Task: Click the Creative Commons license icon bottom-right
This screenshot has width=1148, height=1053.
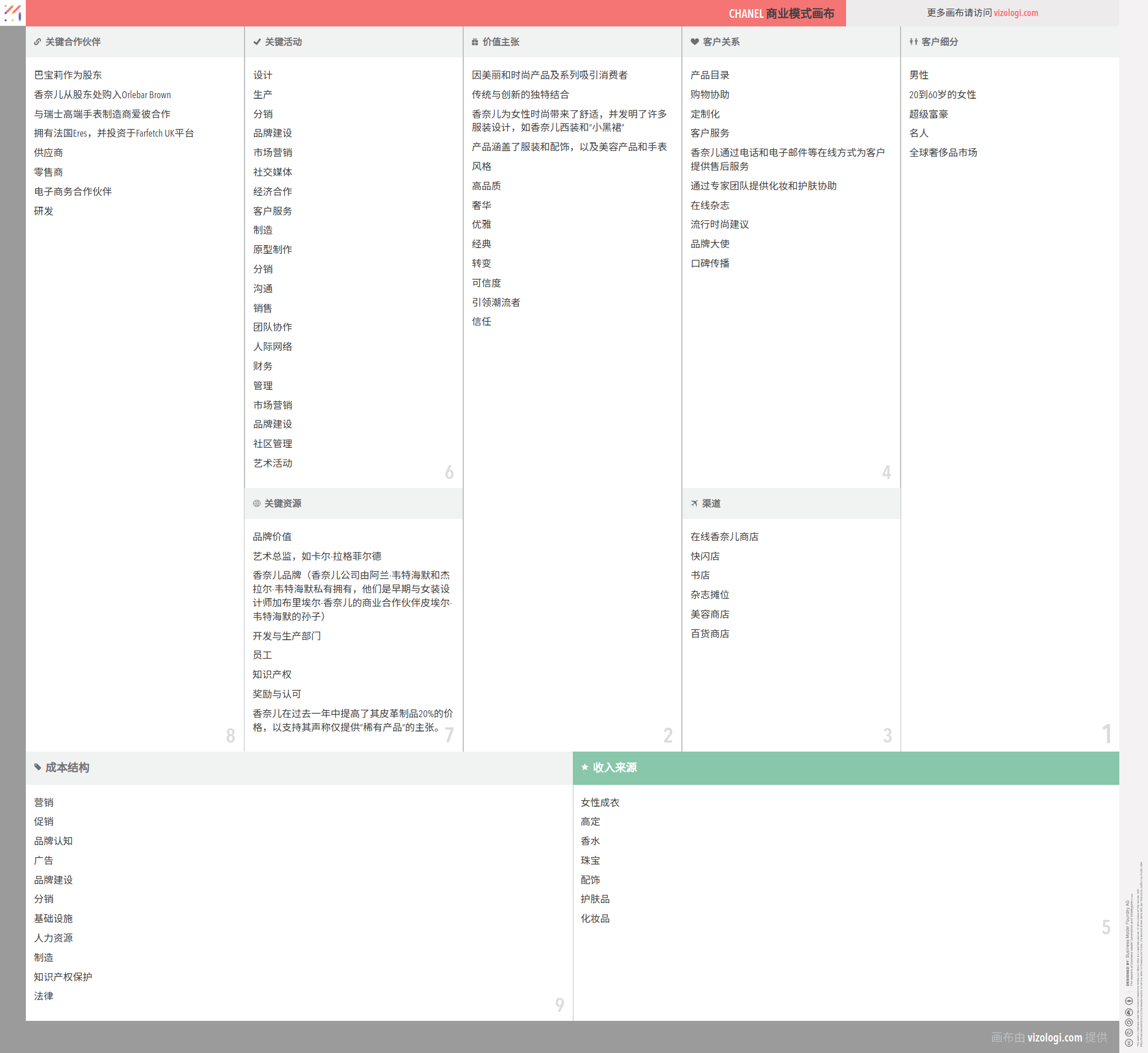Action: coord(1128,1042)
